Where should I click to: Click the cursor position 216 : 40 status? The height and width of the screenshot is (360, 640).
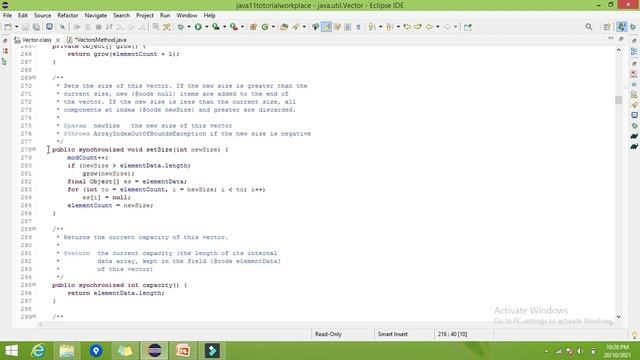click(452, 334)
